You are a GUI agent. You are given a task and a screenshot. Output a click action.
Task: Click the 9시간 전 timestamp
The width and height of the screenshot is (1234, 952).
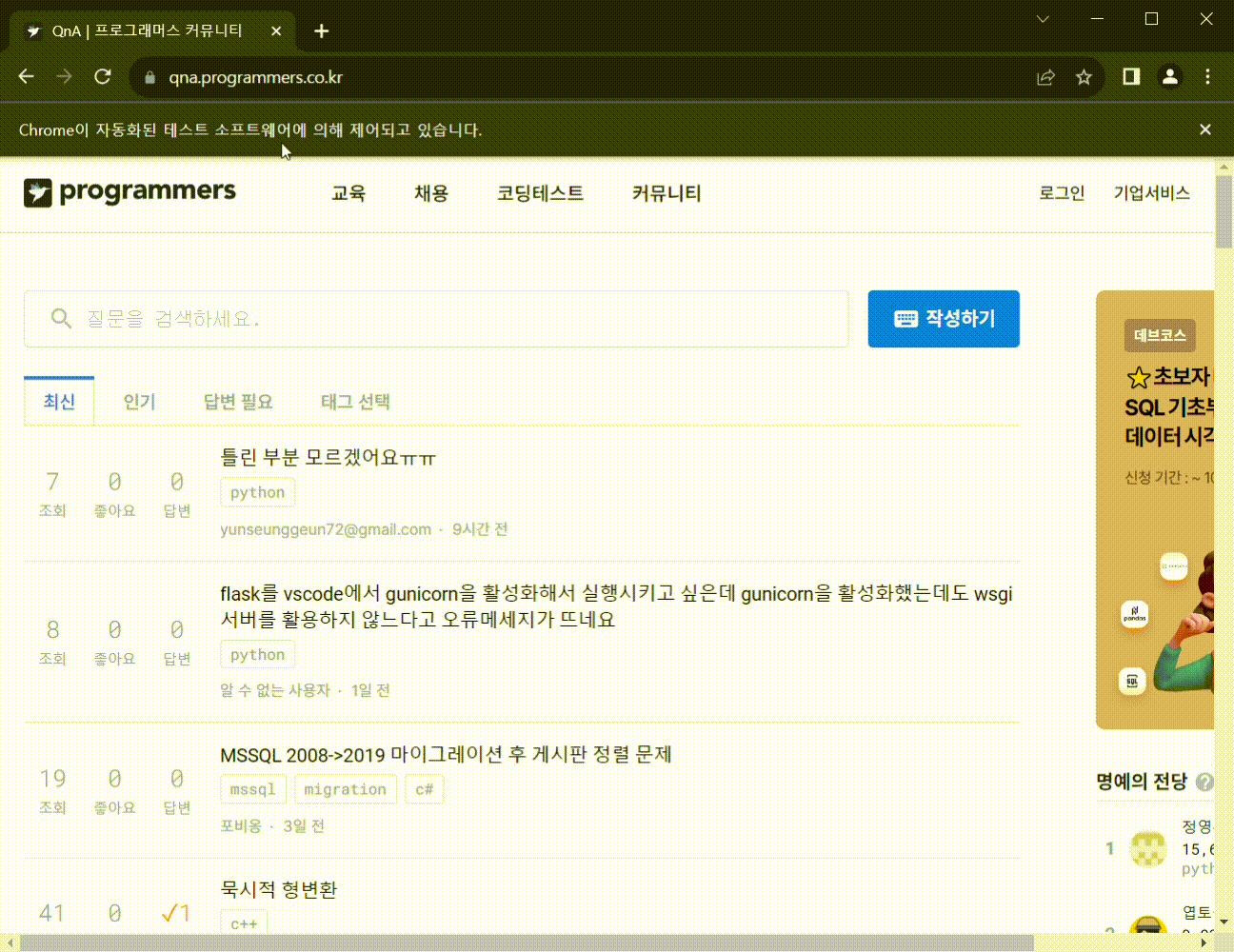pyautogui.click(x=480, y=529)
